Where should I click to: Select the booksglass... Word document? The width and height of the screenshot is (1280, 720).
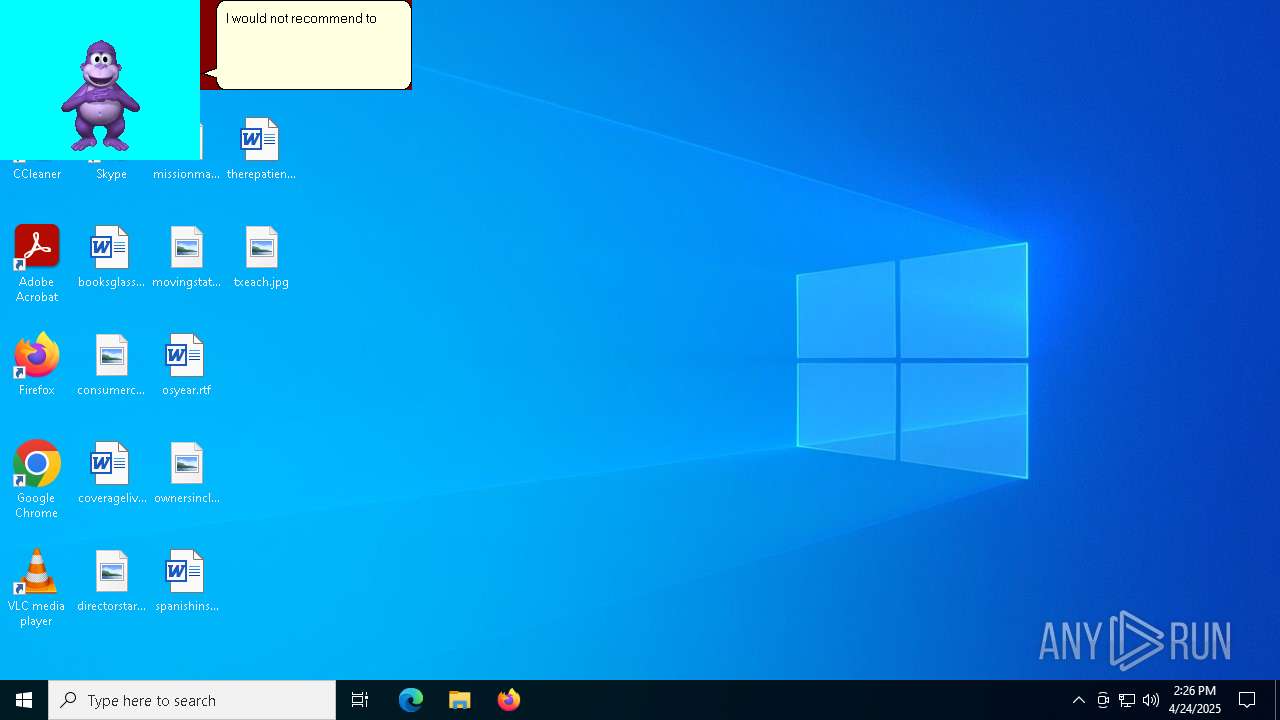pyautogui.click(x=111, y=257)
